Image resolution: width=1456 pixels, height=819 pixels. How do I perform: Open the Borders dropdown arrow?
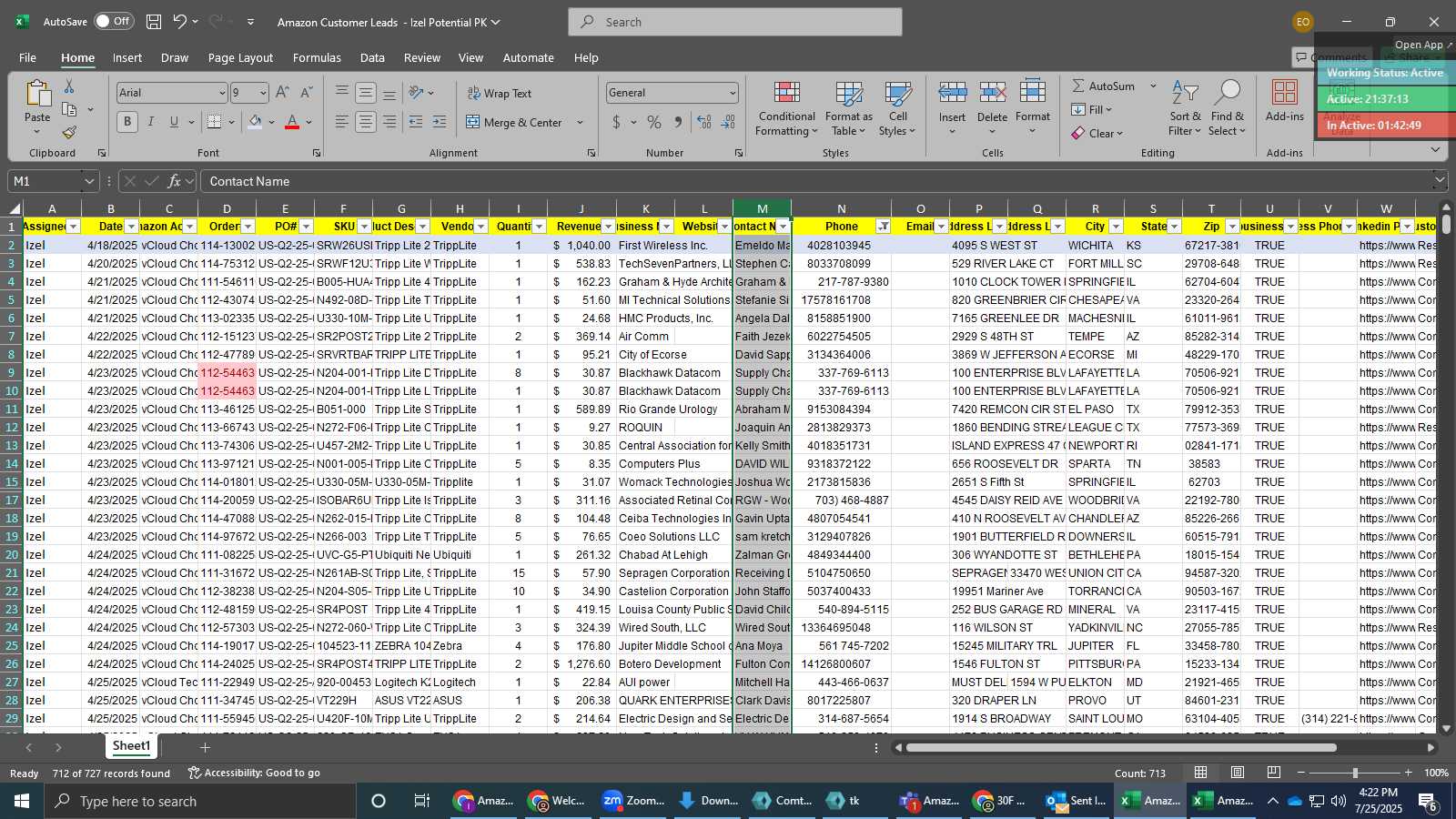click(x=231, y=122)
